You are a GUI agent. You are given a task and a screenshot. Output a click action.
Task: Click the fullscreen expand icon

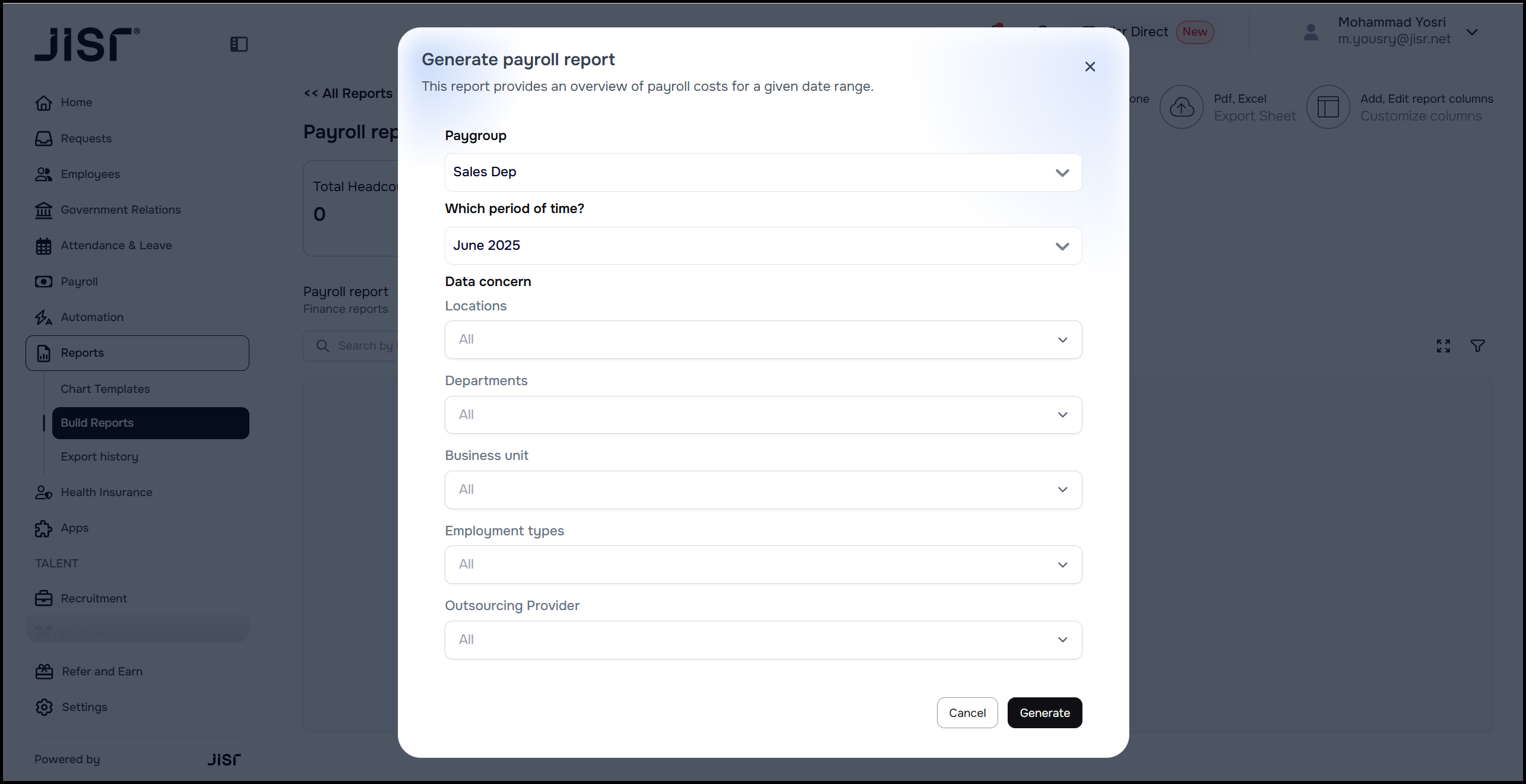(1443, 346)
